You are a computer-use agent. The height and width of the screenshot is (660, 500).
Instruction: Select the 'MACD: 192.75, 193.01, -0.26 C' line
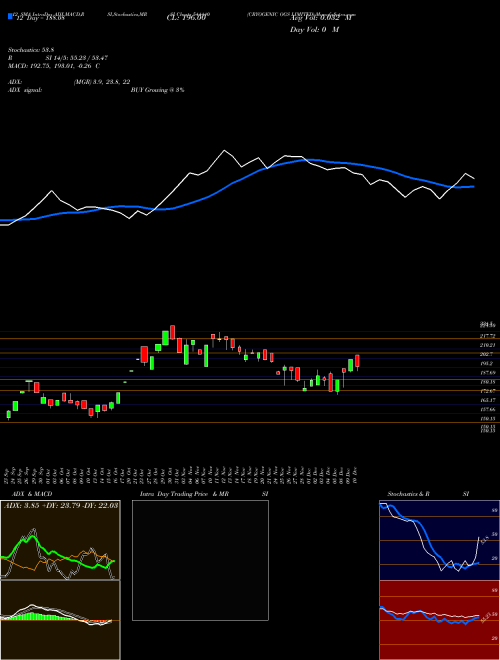54,66
